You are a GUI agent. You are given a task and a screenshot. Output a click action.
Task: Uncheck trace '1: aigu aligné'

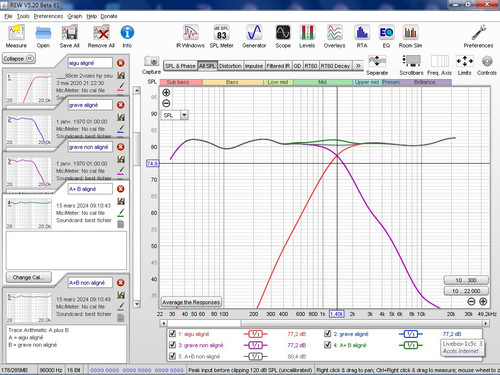tap(172, 334)
